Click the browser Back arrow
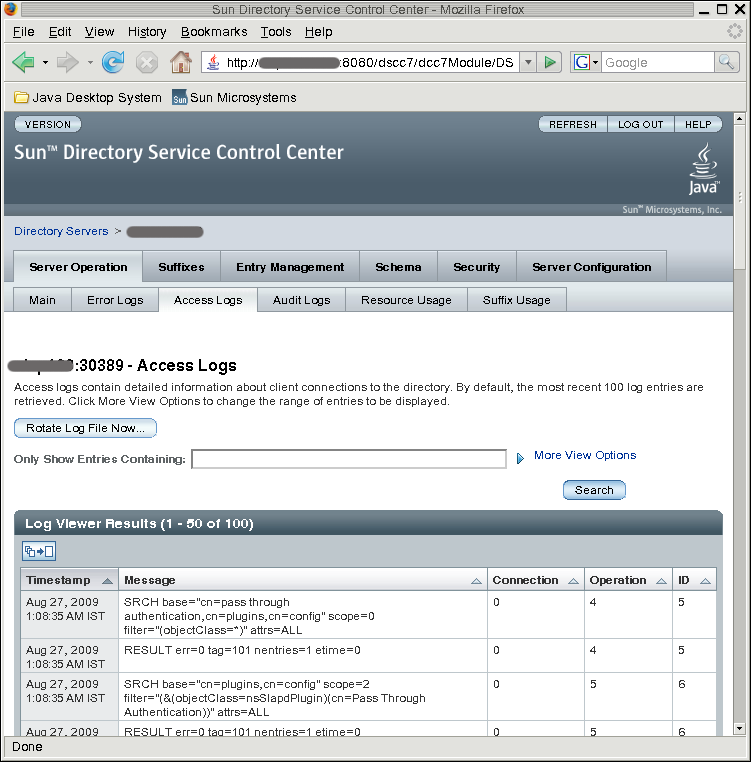 pyautogui.click(x=23, y=63)
